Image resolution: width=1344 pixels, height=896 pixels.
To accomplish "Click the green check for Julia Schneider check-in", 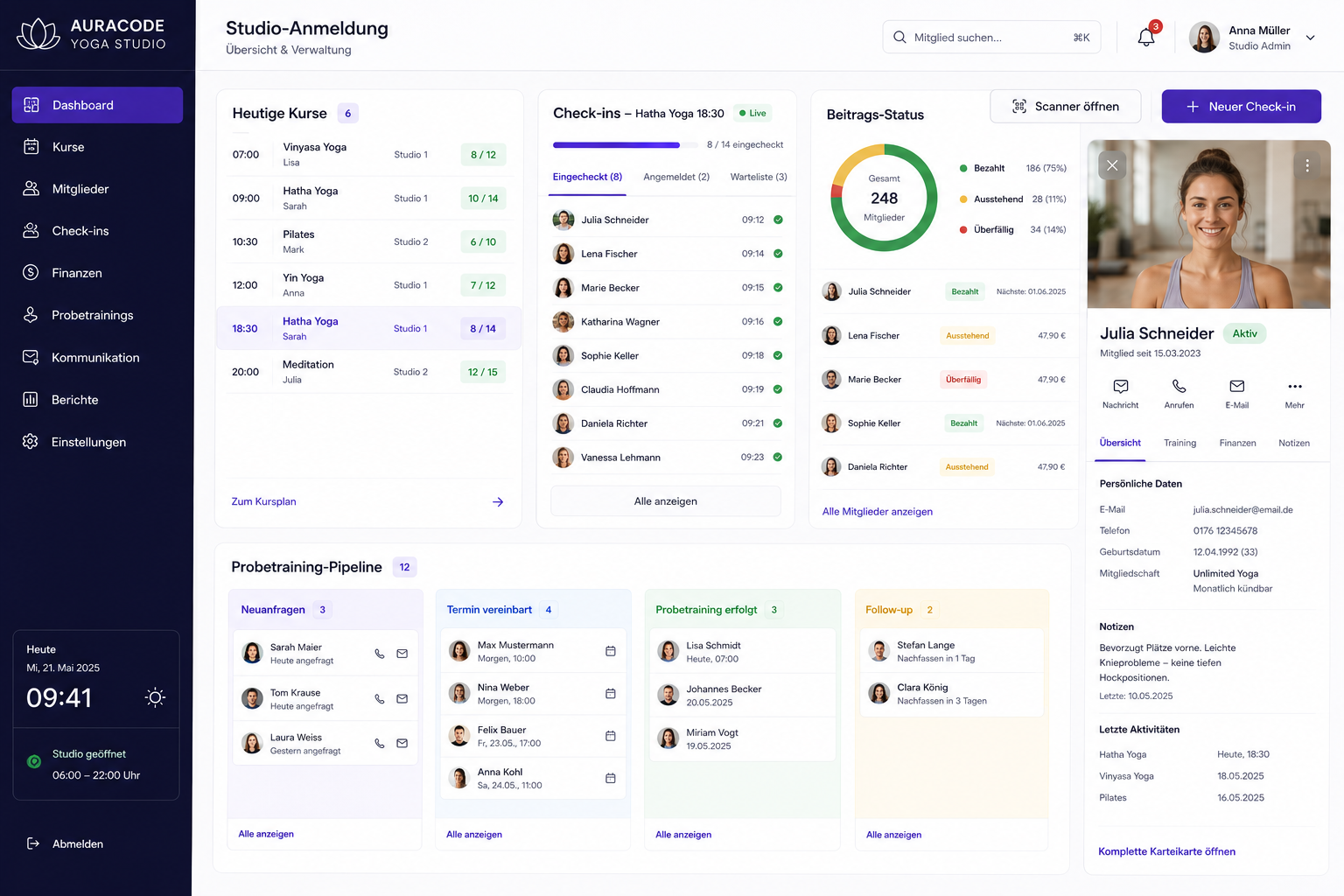I will pos(778,220).
